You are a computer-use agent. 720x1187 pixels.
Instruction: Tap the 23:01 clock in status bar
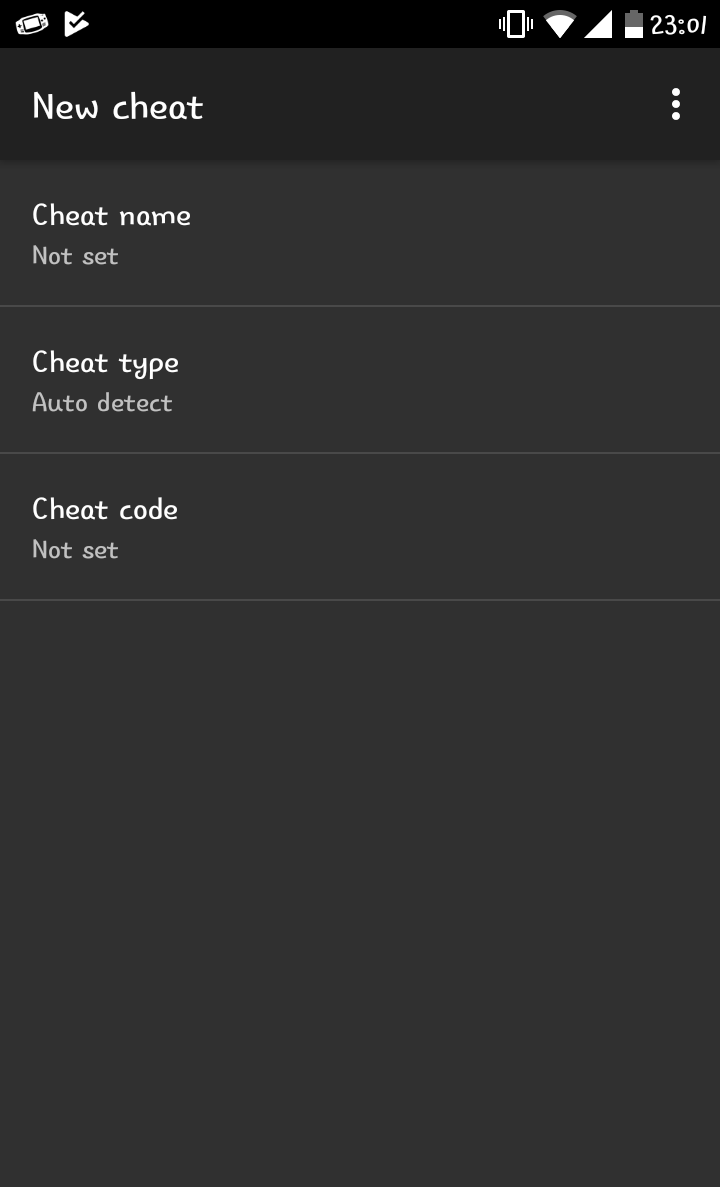pyautogui.click(x=679, y=24)
